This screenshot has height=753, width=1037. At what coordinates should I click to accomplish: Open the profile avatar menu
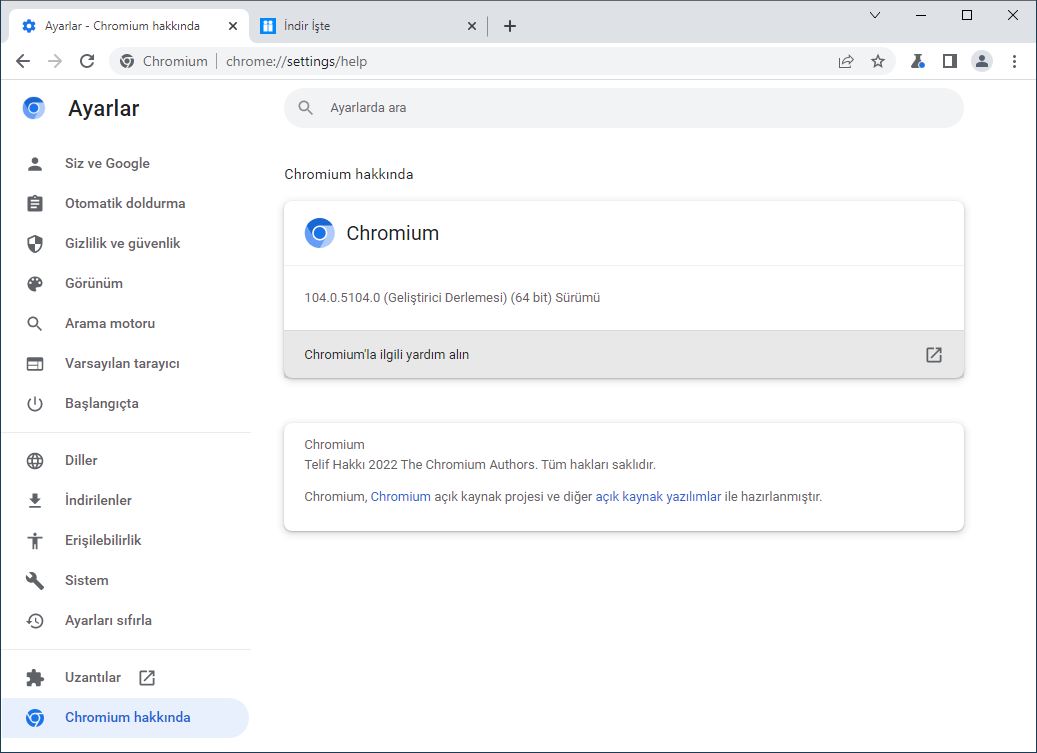tap(981, 61)
